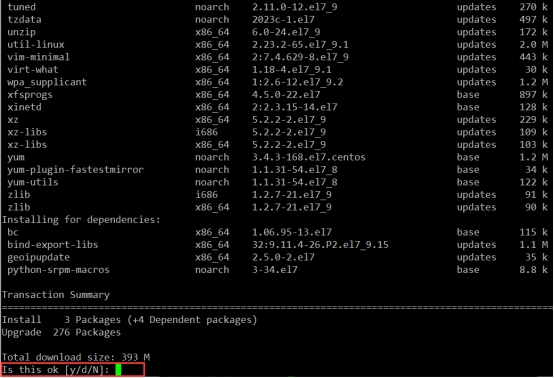
Task: Select the 'tzdata' package name
Action: (x=24, y=19)
